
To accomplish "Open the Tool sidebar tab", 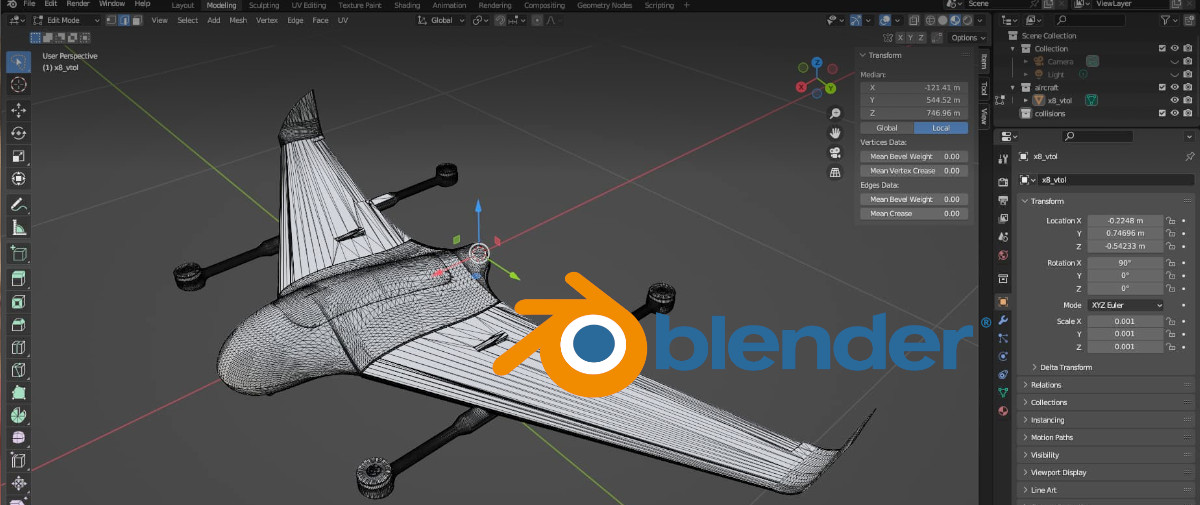I will (x=983, y=88).
